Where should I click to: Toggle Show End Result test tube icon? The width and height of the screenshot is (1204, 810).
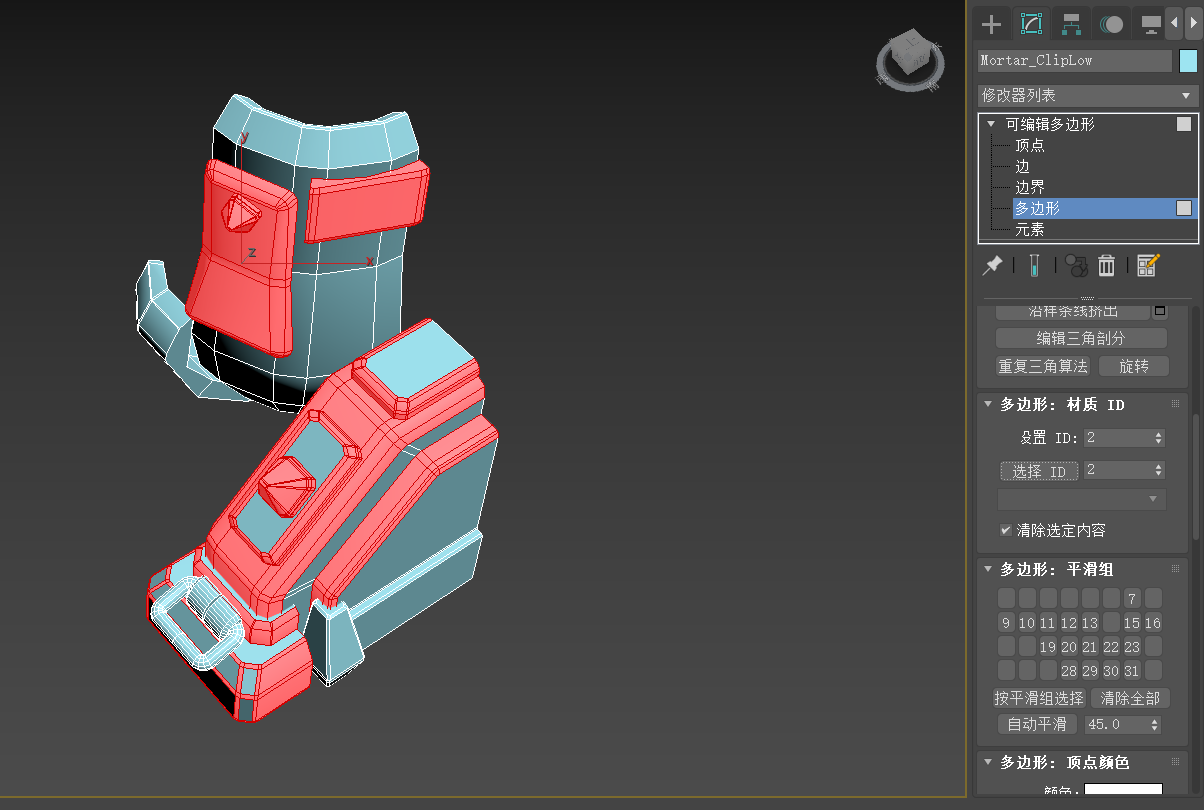pyautogui.click(x=1034, y=265)
